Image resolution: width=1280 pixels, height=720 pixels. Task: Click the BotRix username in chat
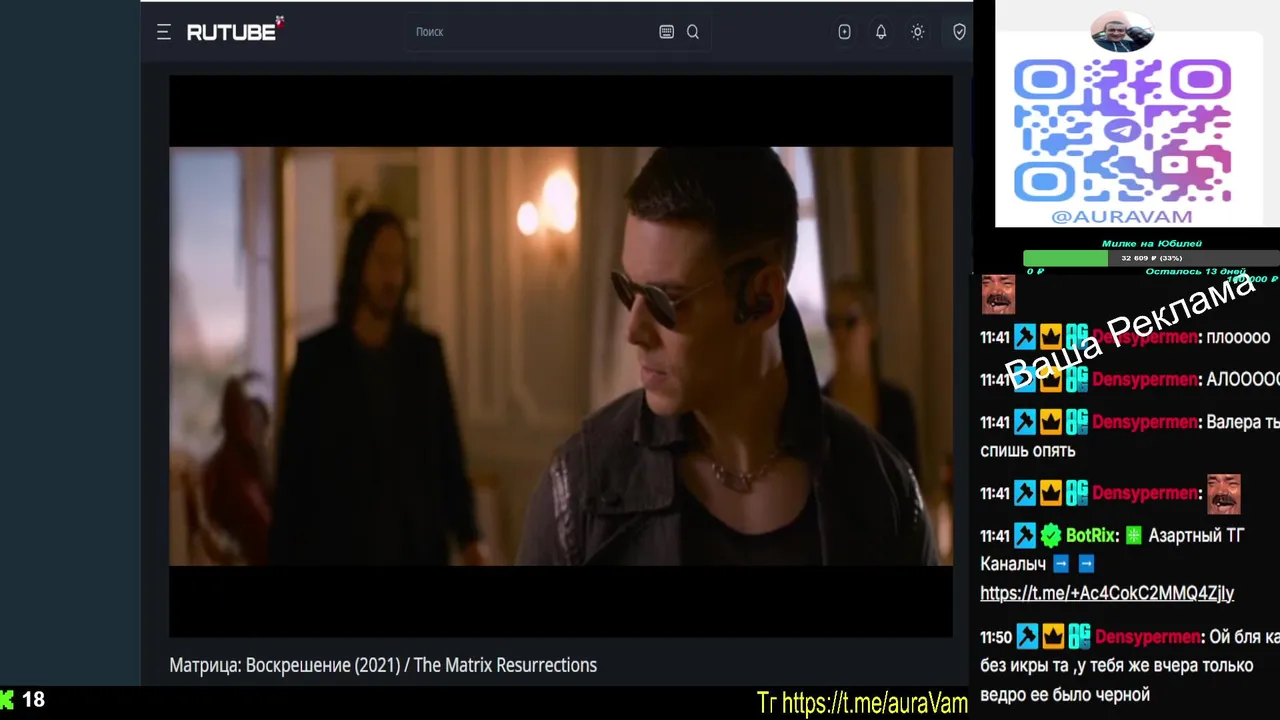point(1091,536)
